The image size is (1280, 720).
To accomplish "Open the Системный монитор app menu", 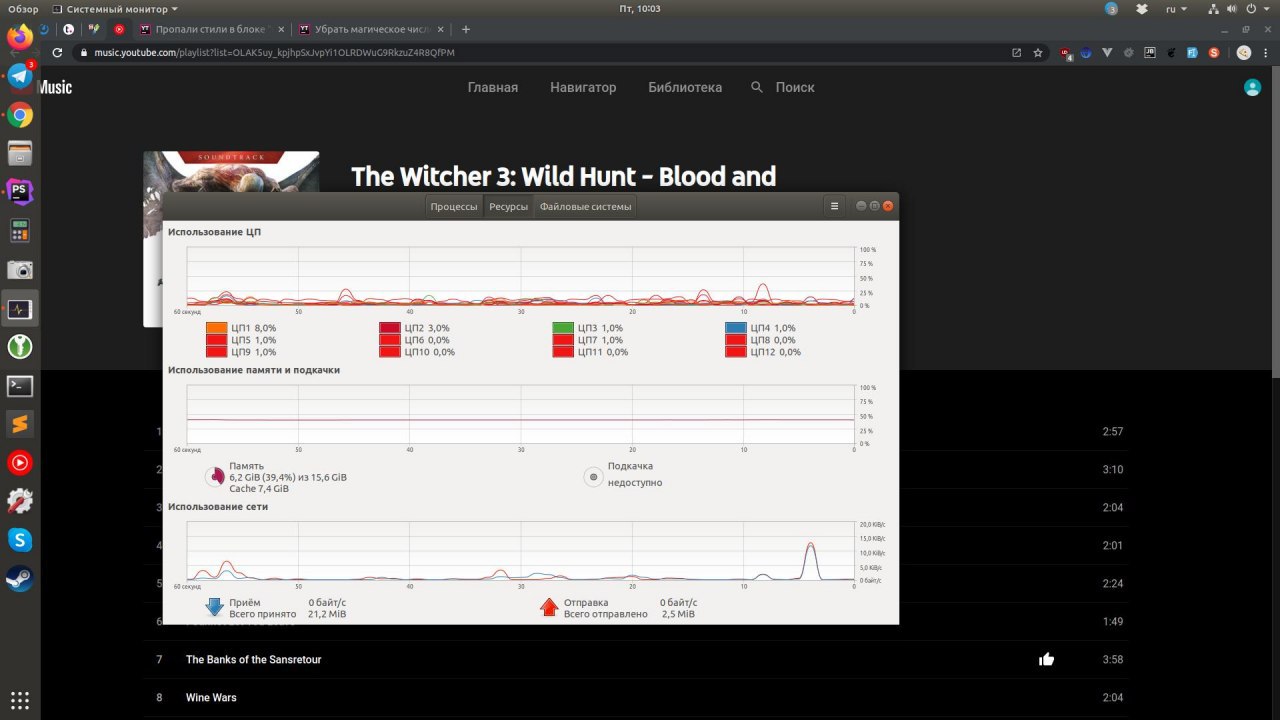I will [114, 8].
